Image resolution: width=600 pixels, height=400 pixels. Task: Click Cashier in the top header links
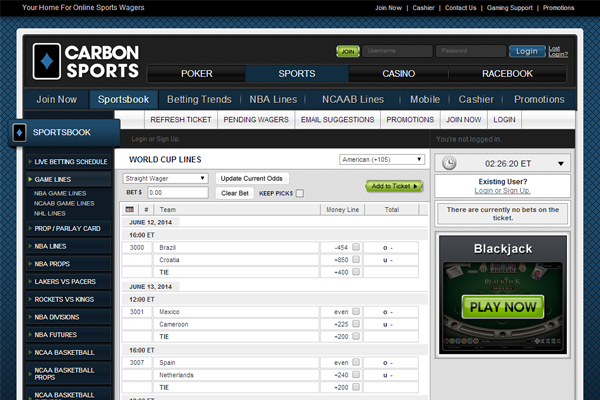pyautogui.click(x=423, y=8)
